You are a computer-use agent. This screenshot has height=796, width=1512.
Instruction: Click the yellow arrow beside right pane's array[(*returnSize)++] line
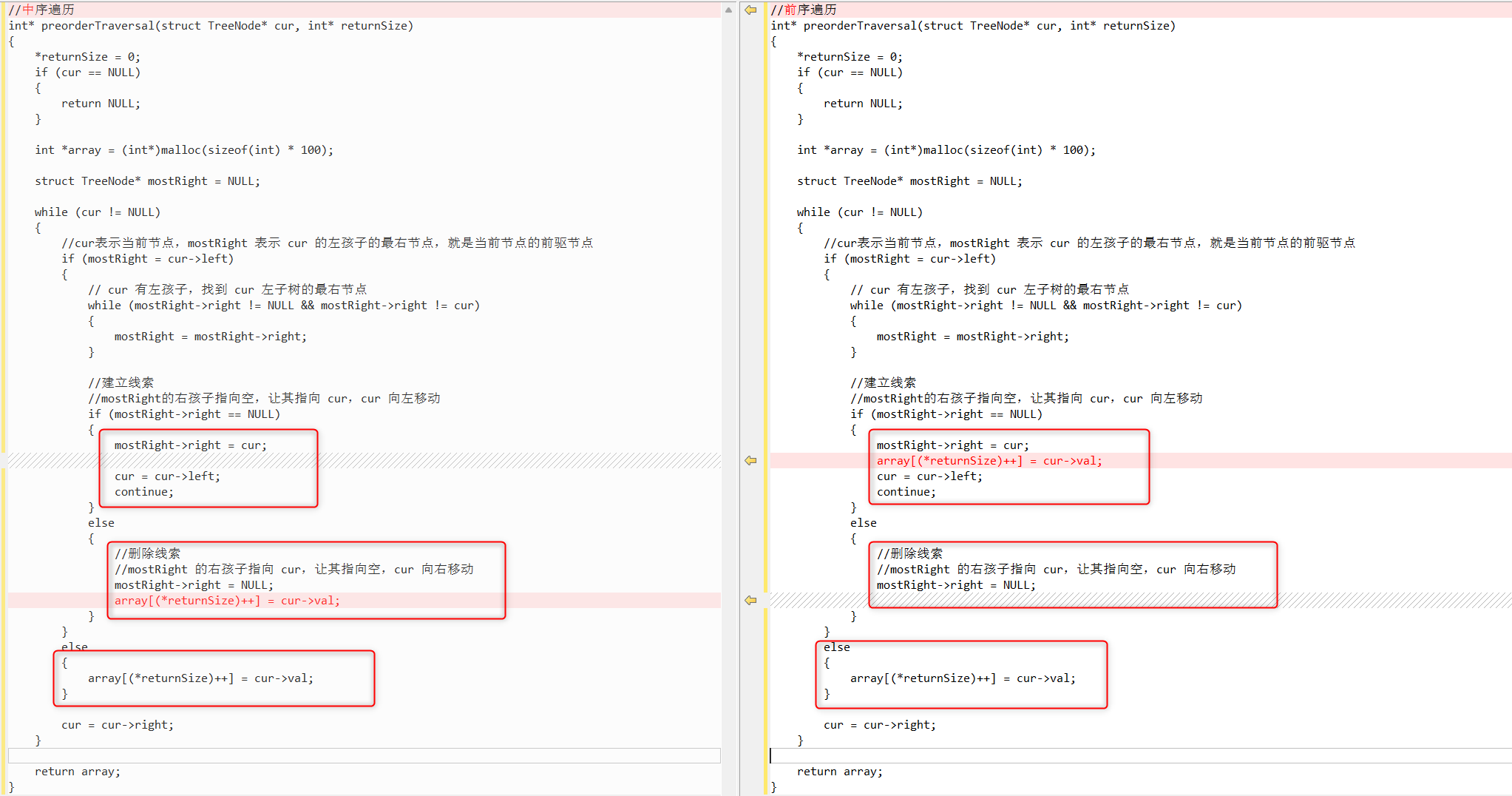pos(750,460)
